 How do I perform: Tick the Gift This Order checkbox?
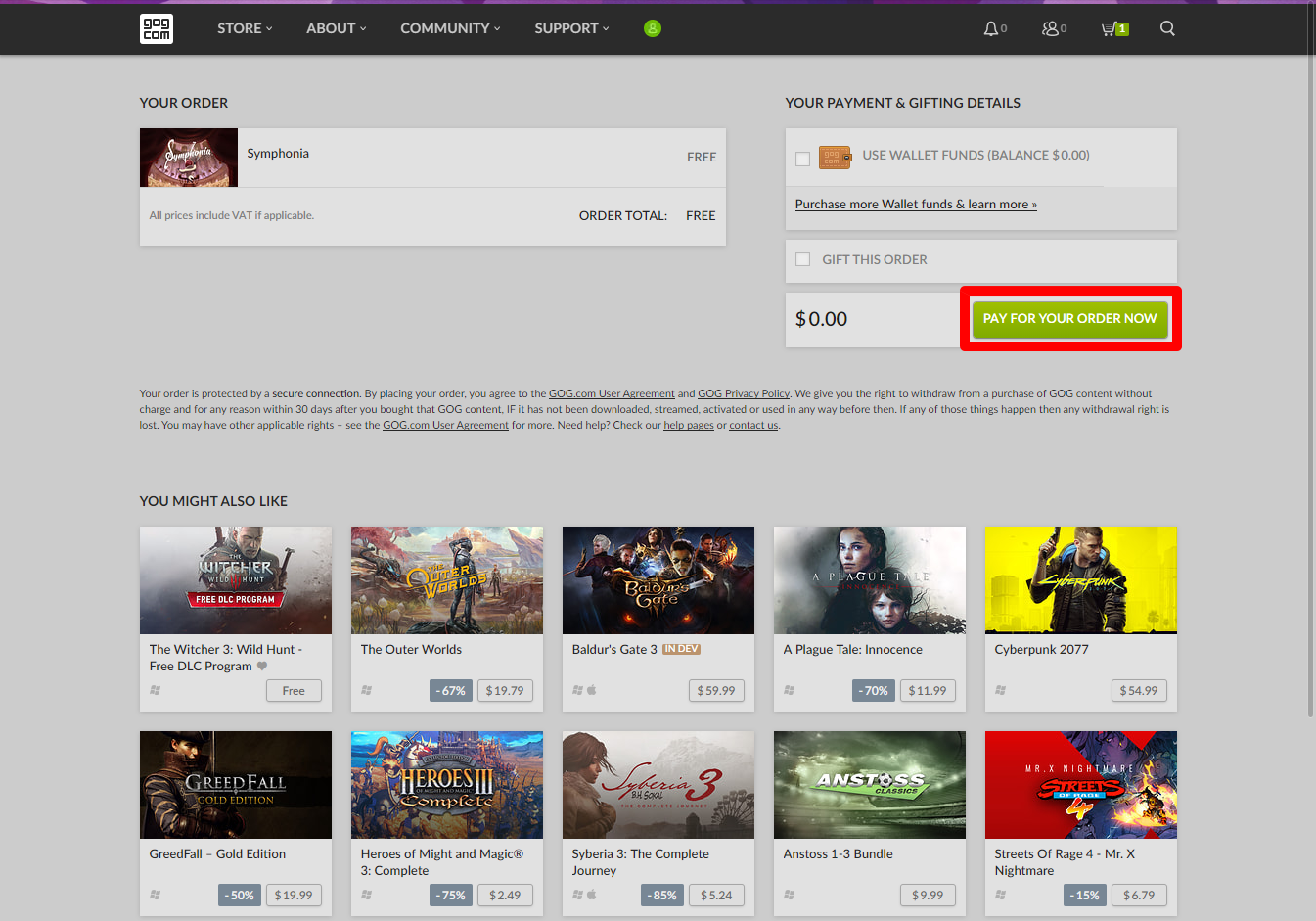(802, 259)
